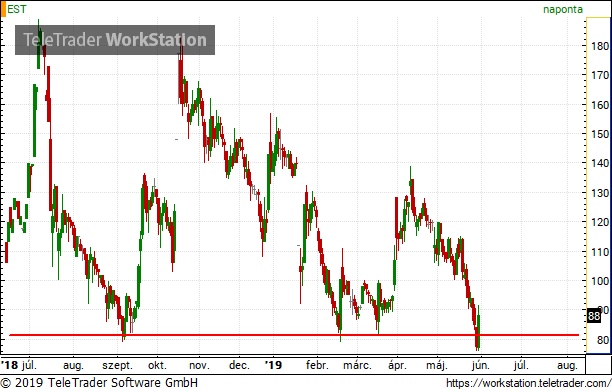Click the jún. month label on axis
Viewport: 612px width, 392px height.
(480, 365)
